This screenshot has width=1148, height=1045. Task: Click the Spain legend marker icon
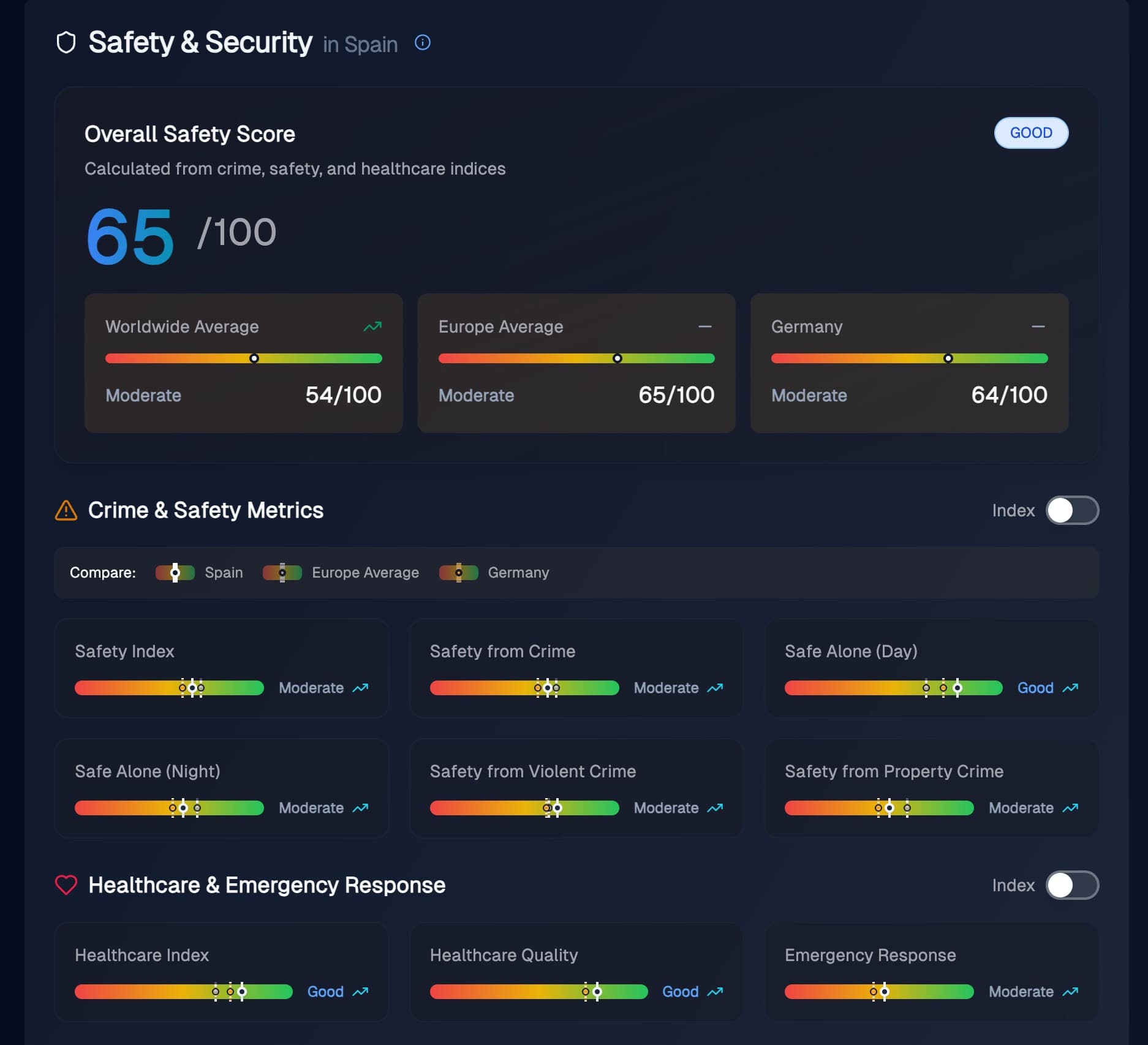pos(175,573)
